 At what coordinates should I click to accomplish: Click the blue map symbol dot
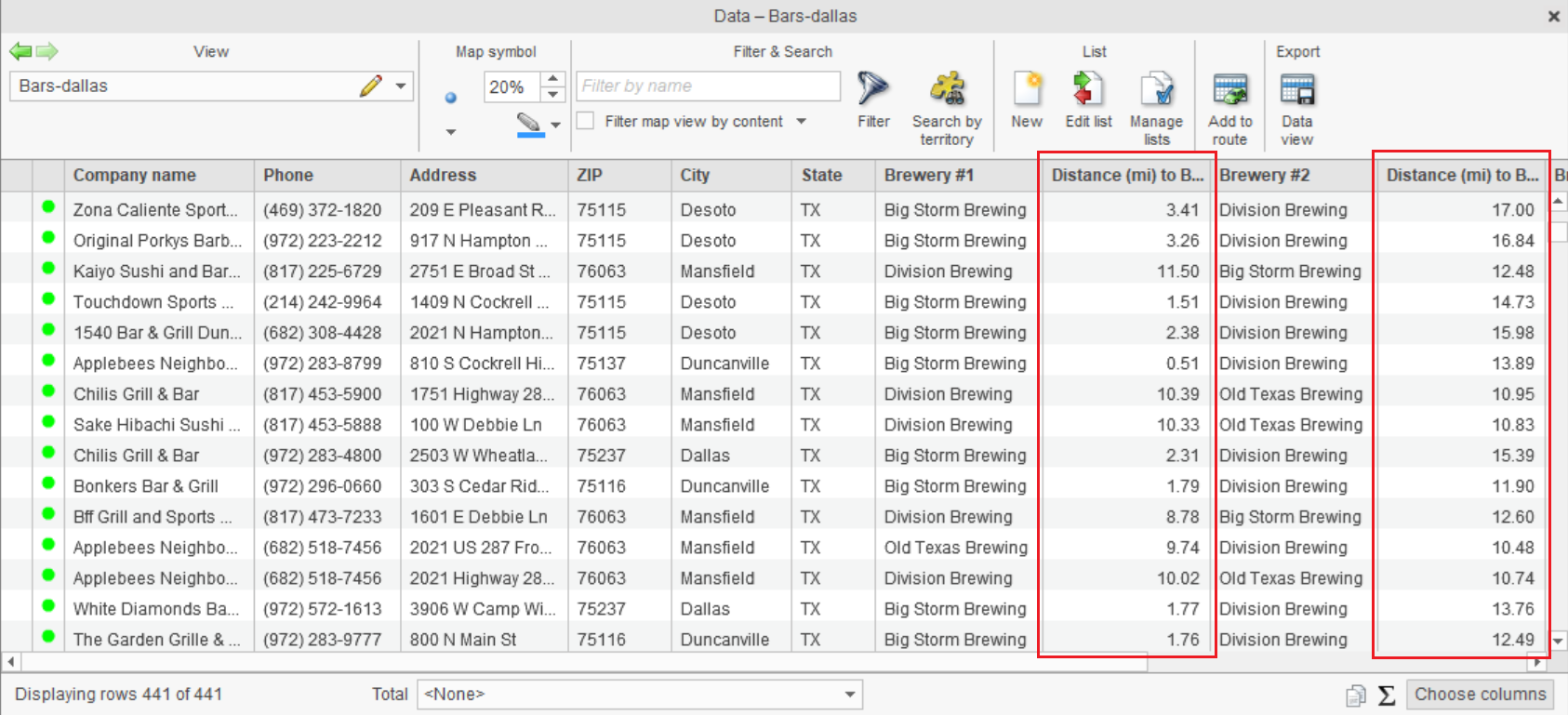[451, 97]
